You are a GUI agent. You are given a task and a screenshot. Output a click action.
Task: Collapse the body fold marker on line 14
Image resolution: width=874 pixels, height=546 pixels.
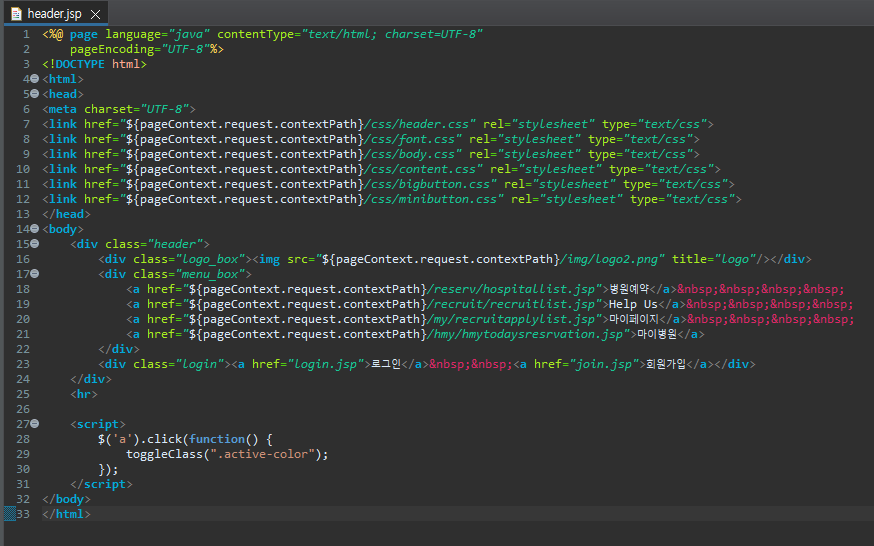point(35,228)
